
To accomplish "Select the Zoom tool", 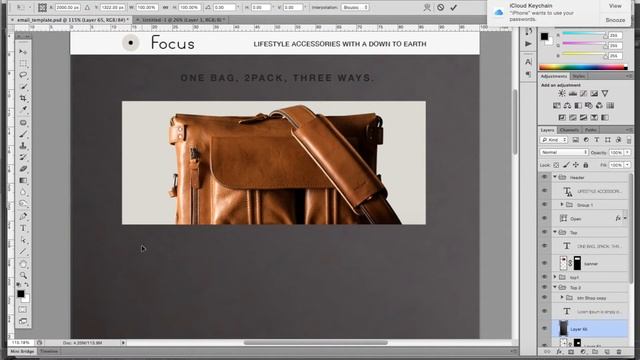I will (x=23, y=276).
